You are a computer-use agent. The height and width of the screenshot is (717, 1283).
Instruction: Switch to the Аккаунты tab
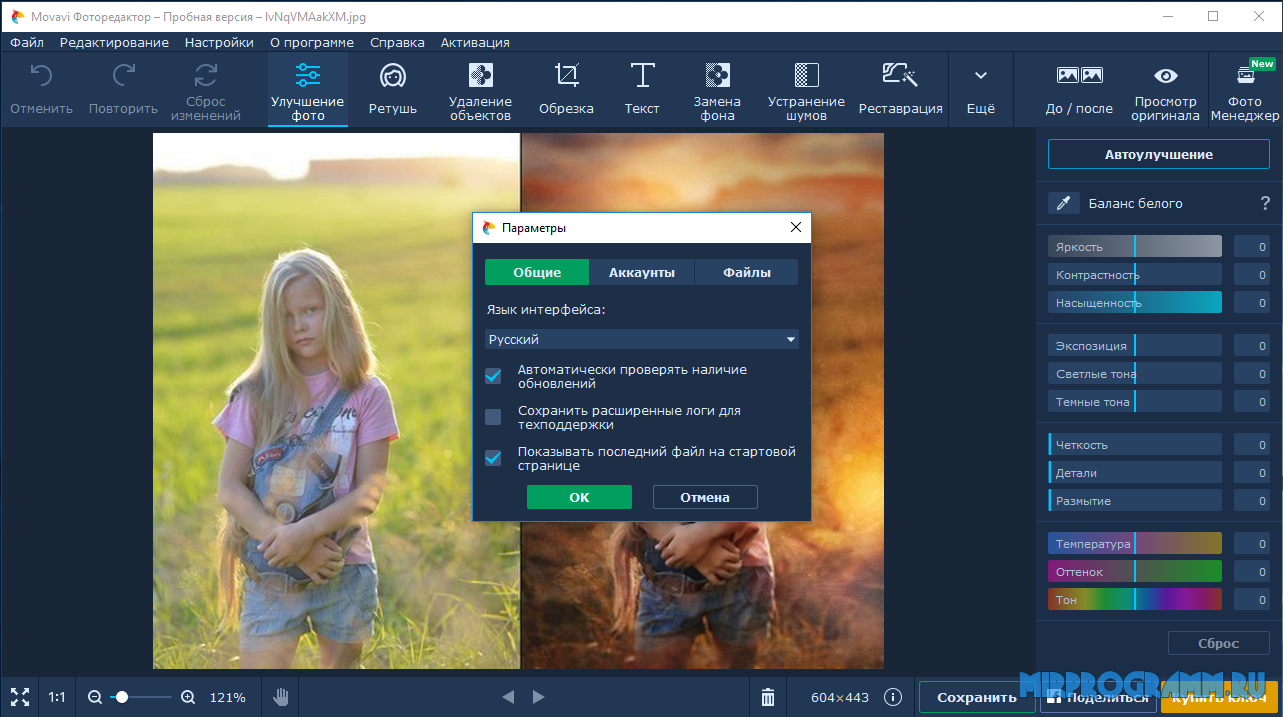pos(641,272)
